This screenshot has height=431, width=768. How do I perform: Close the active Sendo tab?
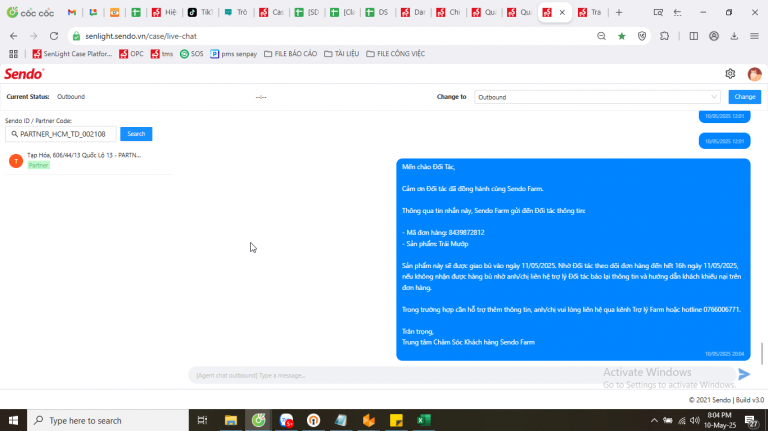coord(562,12)
